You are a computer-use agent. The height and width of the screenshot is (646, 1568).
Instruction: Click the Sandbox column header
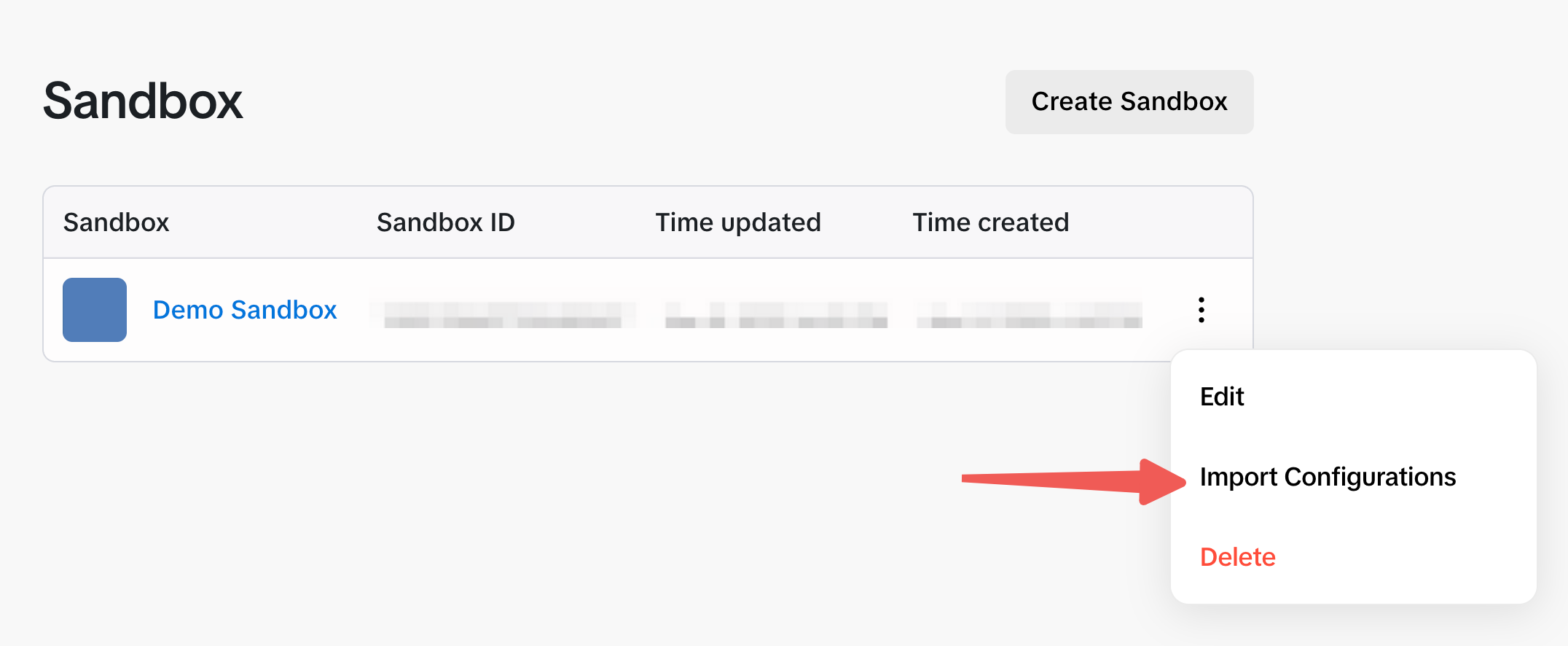pos(116,222)
